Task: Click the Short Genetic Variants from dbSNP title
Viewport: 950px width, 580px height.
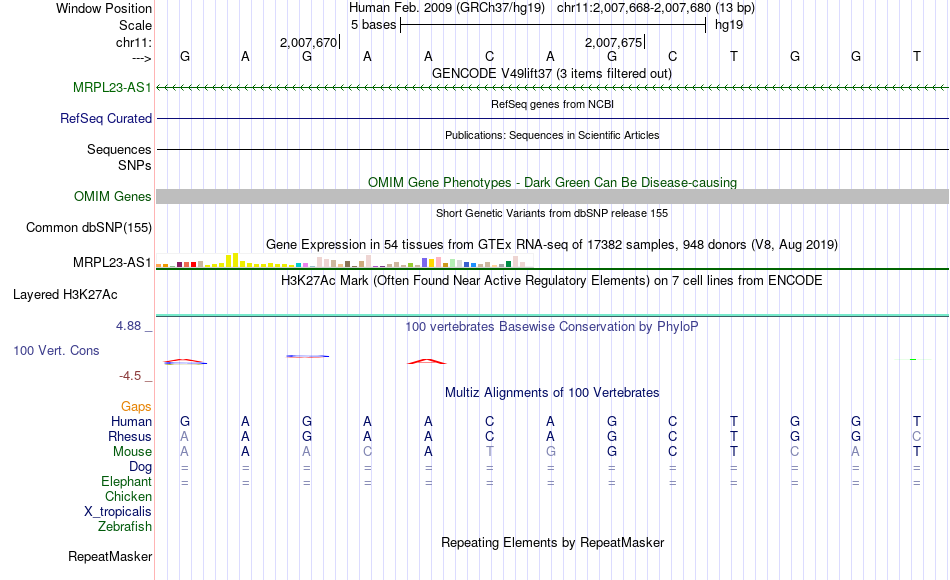Action: (x=552, y=213)
